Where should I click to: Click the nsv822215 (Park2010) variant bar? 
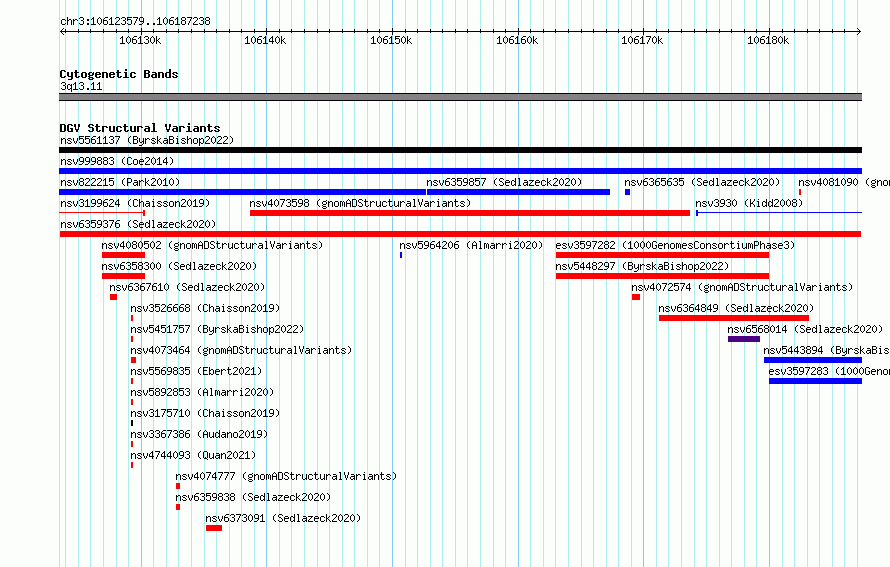click(x=242, y=192)
